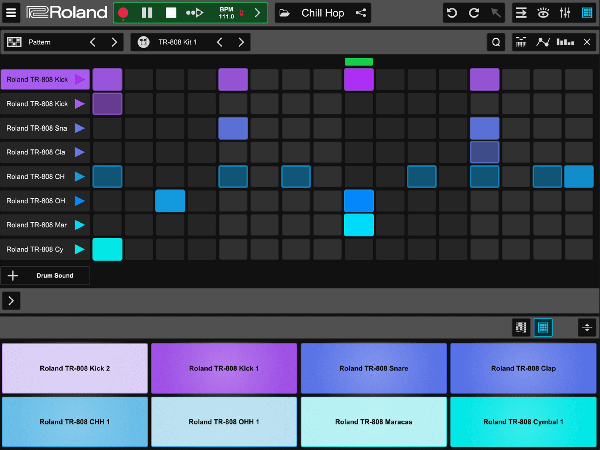This screenshot has height=450, width=600.
Task: Preview the Roland TR-808 Mar row sound
Action: (80, 225)
